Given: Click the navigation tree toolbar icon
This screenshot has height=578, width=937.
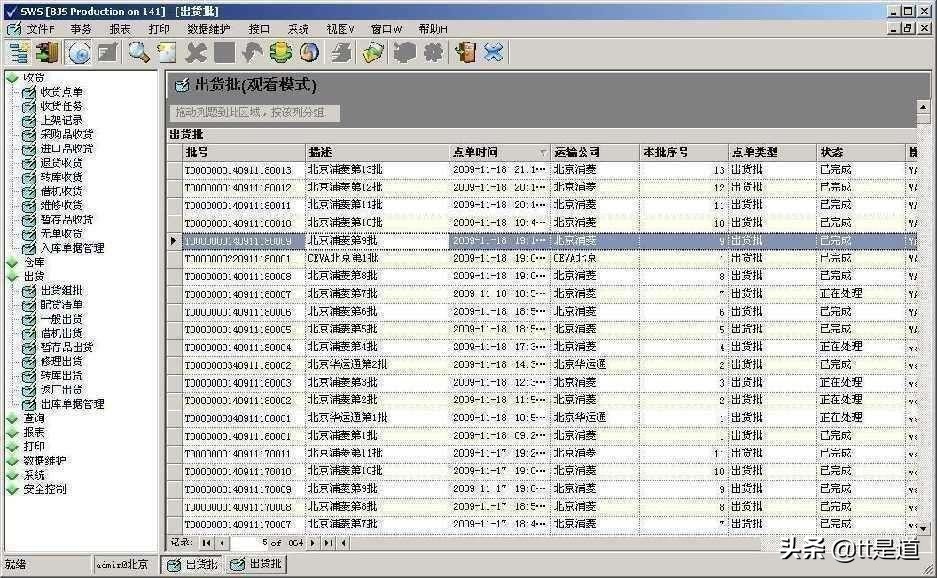Looking at the screenshot, I should point(19,53).
